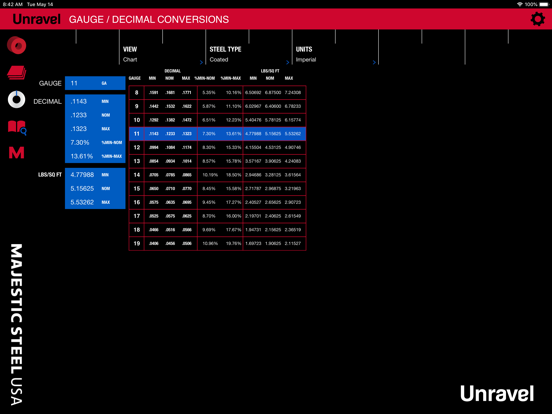Click the GAUGE column header

135,78
